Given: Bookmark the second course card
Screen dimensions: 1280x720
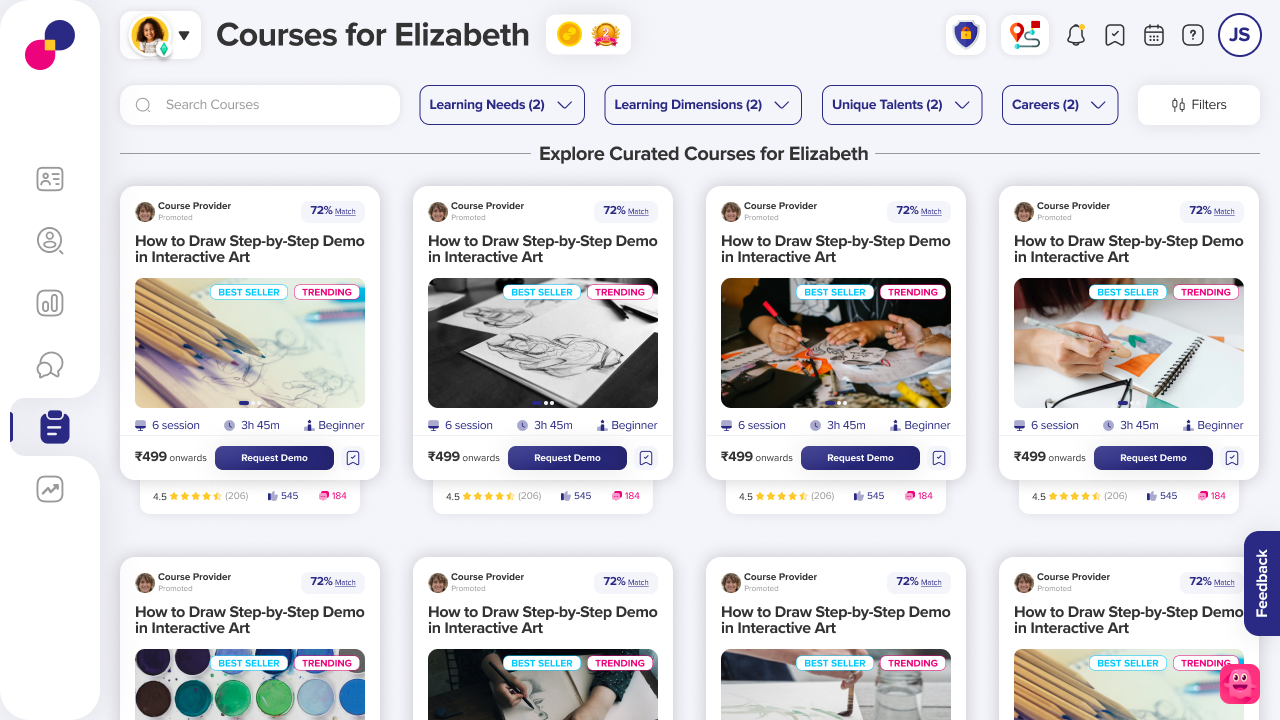Looking at the screenshot, I should (646, 458).
